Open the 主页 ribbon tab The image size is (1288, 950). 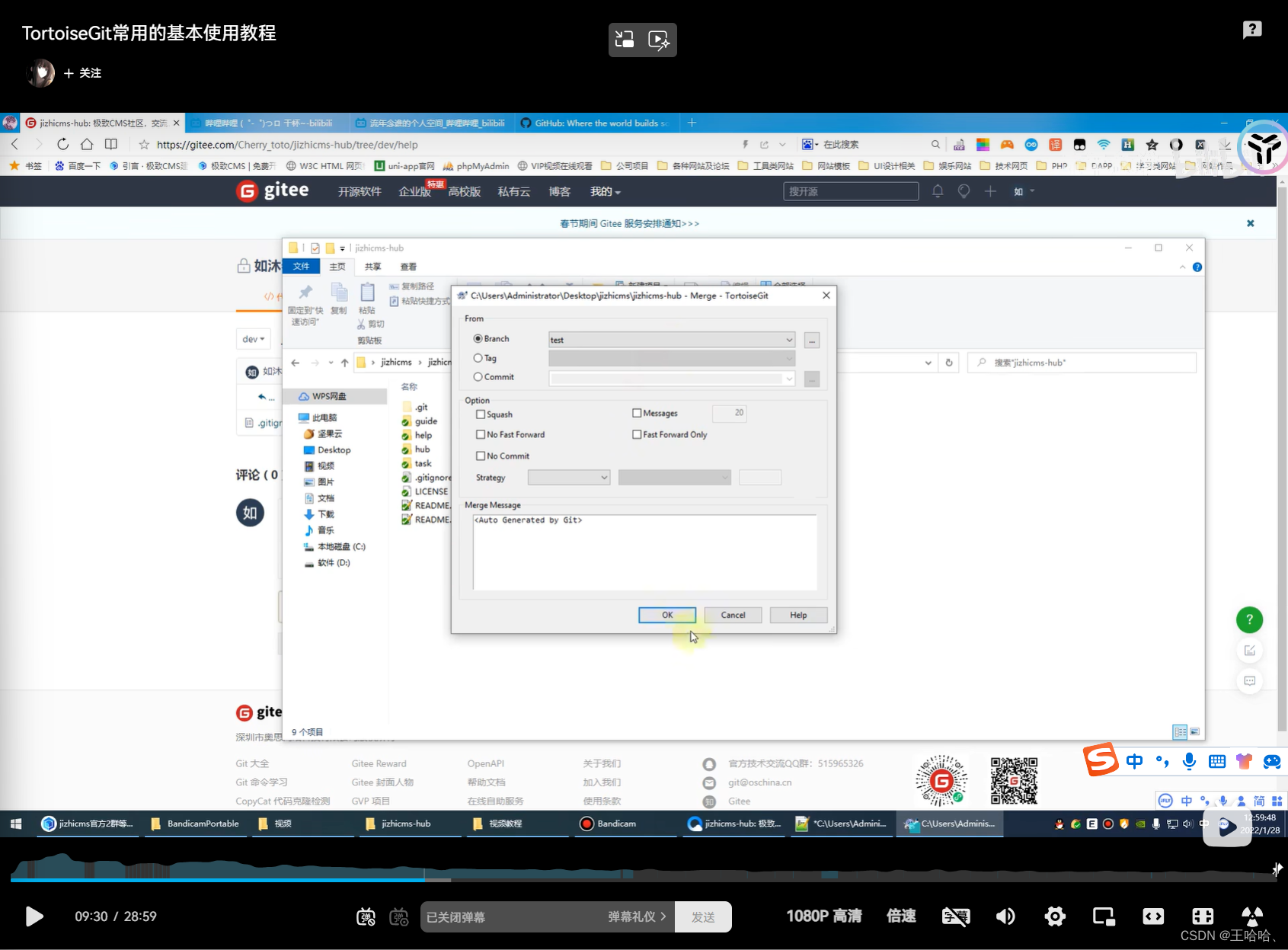pos(337,267)
